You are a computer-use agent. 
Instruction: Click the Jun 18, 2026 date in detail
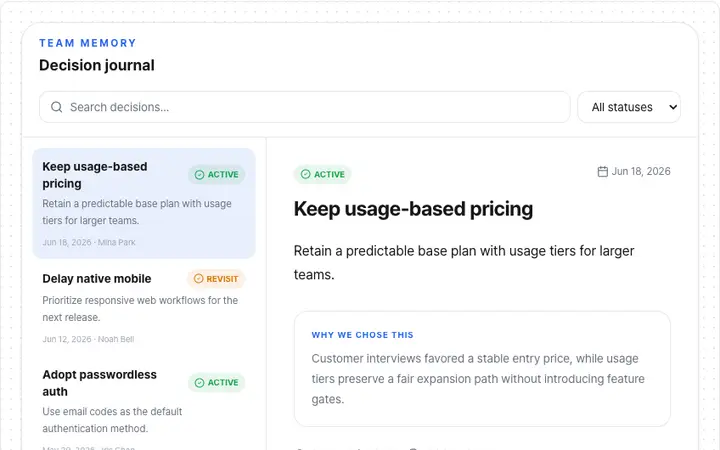pos(641,171)
